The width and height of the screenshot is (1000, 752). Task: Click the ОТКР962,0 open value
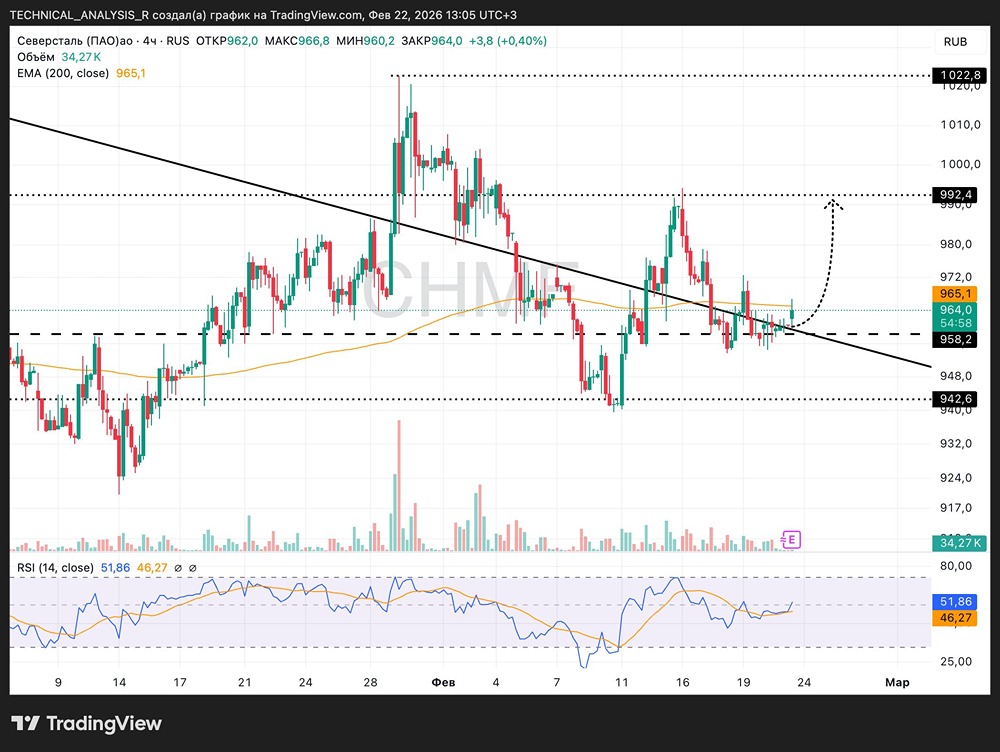[227, 41]
